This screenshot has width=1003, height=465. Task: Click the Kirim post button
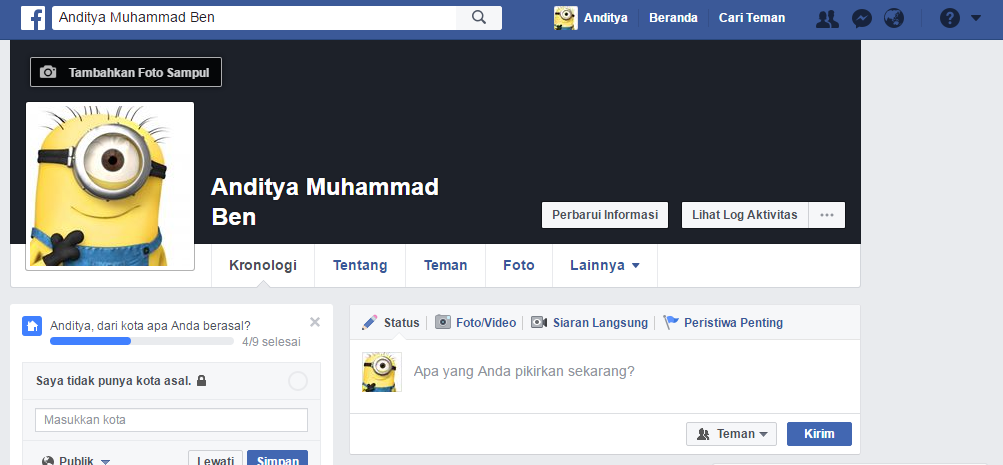click(819, 434)
